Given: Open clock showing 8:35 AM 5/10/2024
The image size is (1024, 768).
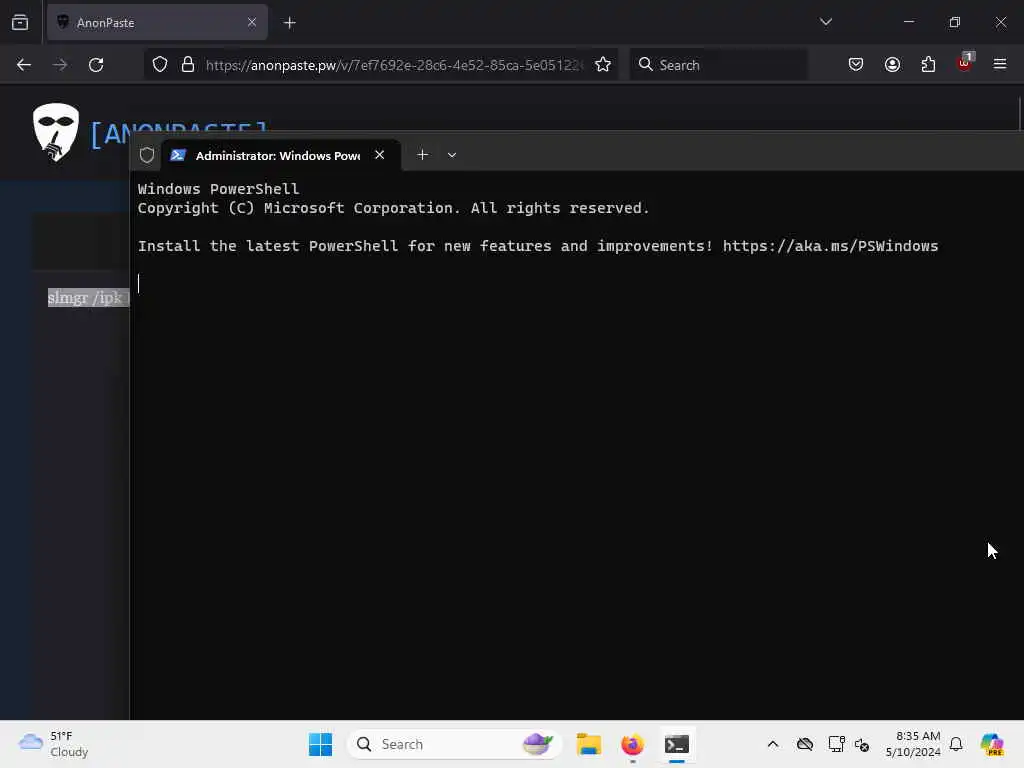Looking at the screenshot, I should tap(913, 744).
